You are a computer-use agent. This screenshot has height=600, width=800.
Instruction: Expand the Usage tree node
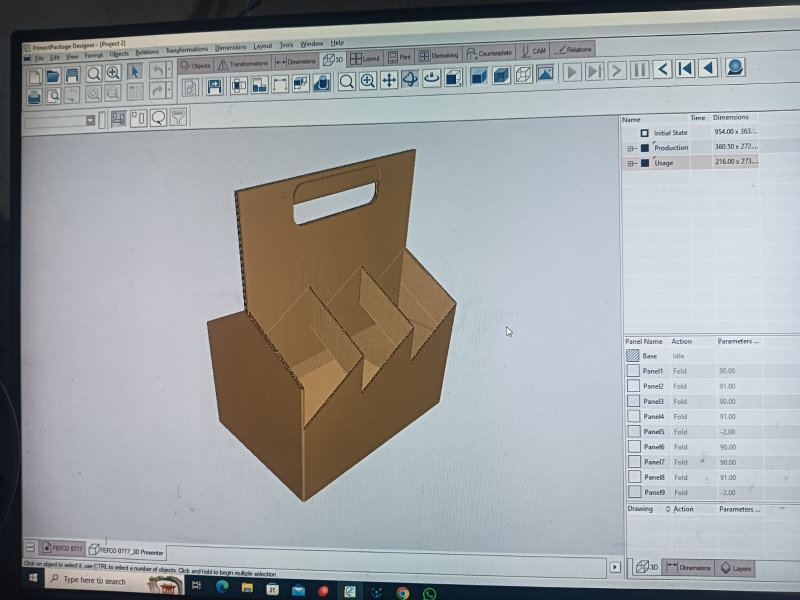631,163
